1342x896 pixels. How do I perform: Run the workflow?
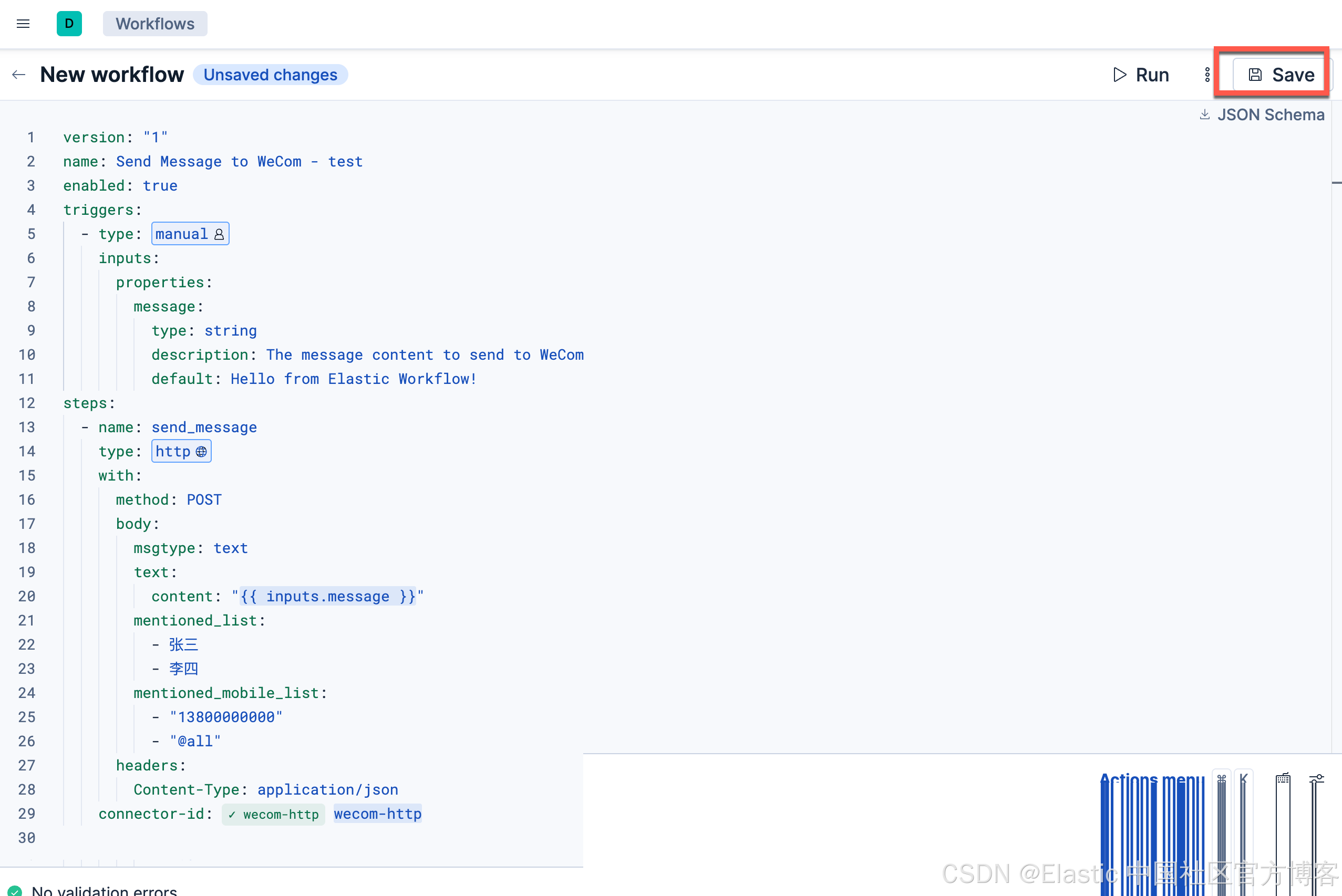1141,75
